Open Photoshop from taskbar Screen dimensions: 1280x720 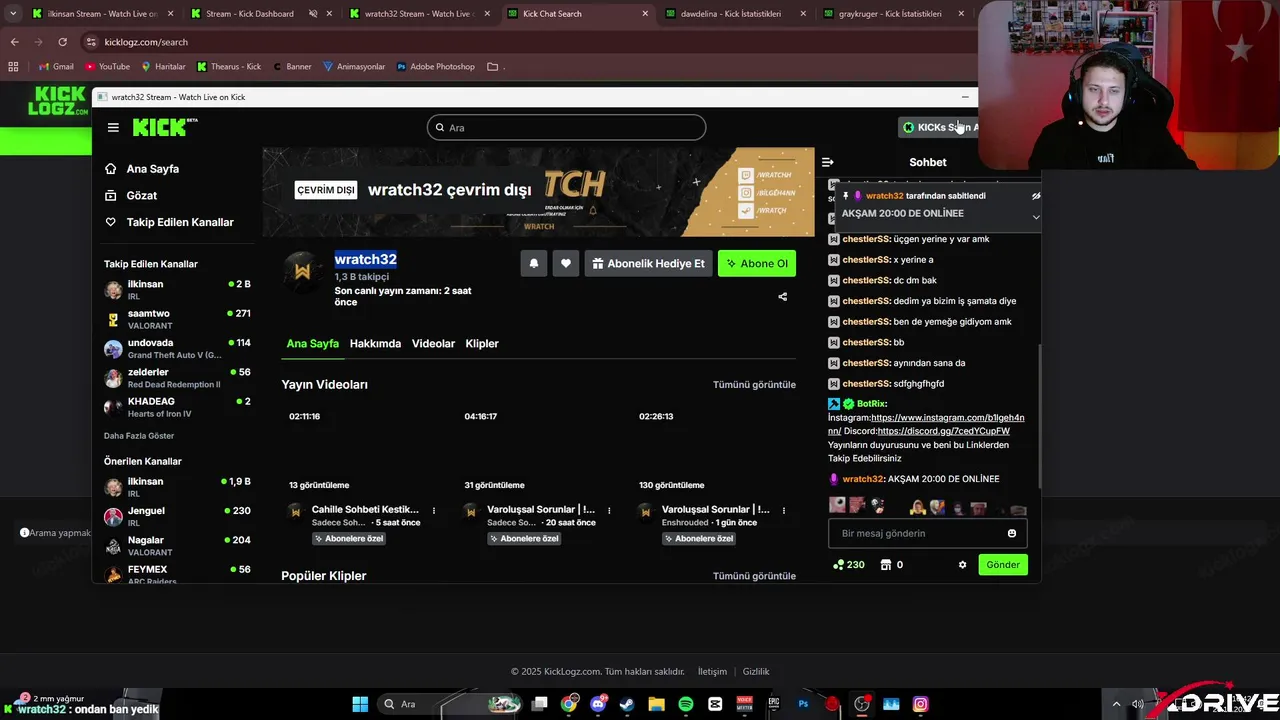coord(803,704)
